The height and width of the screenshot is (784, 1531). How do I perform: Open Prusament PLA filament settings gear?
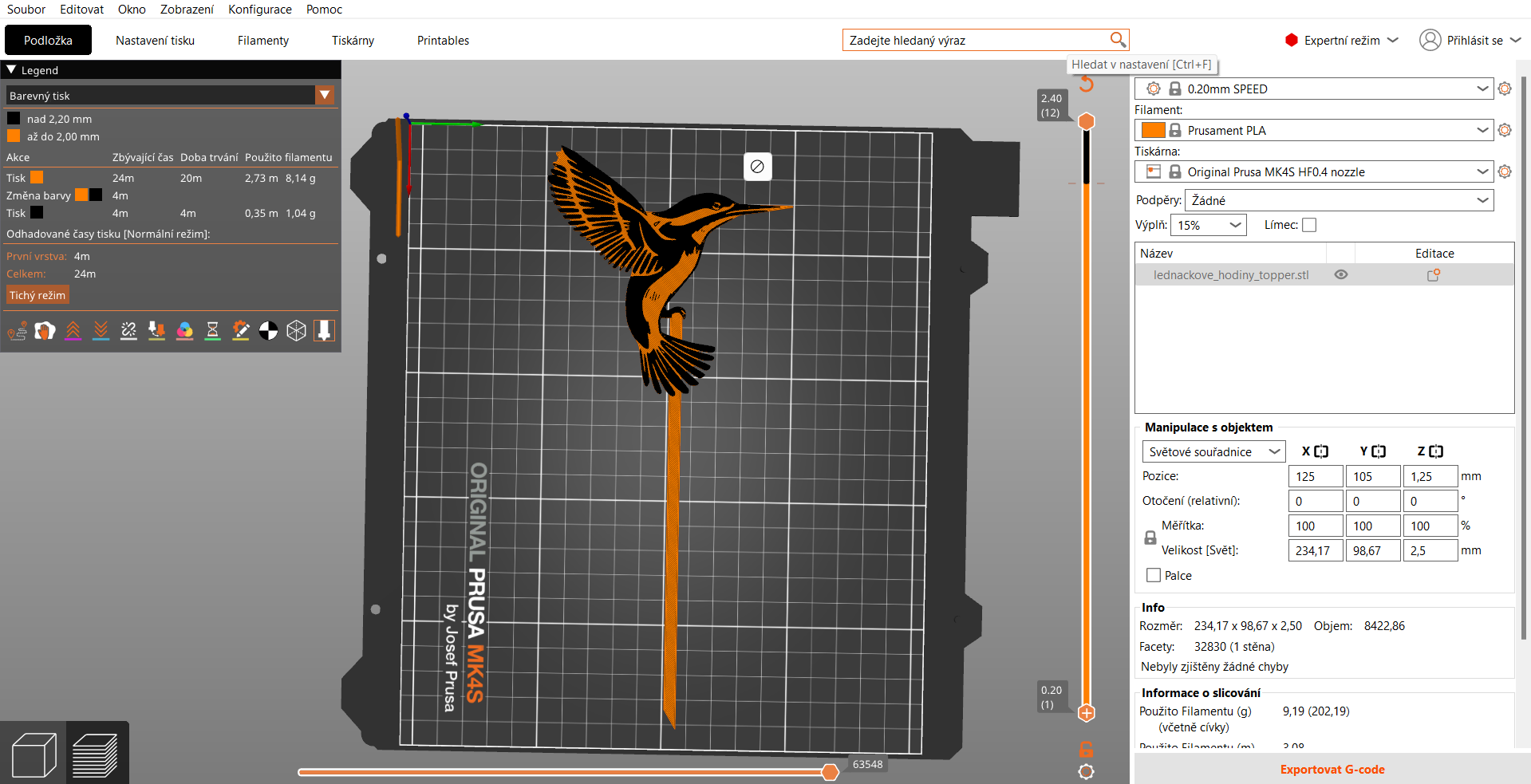pyautogui.click(x=1505, y=130)
